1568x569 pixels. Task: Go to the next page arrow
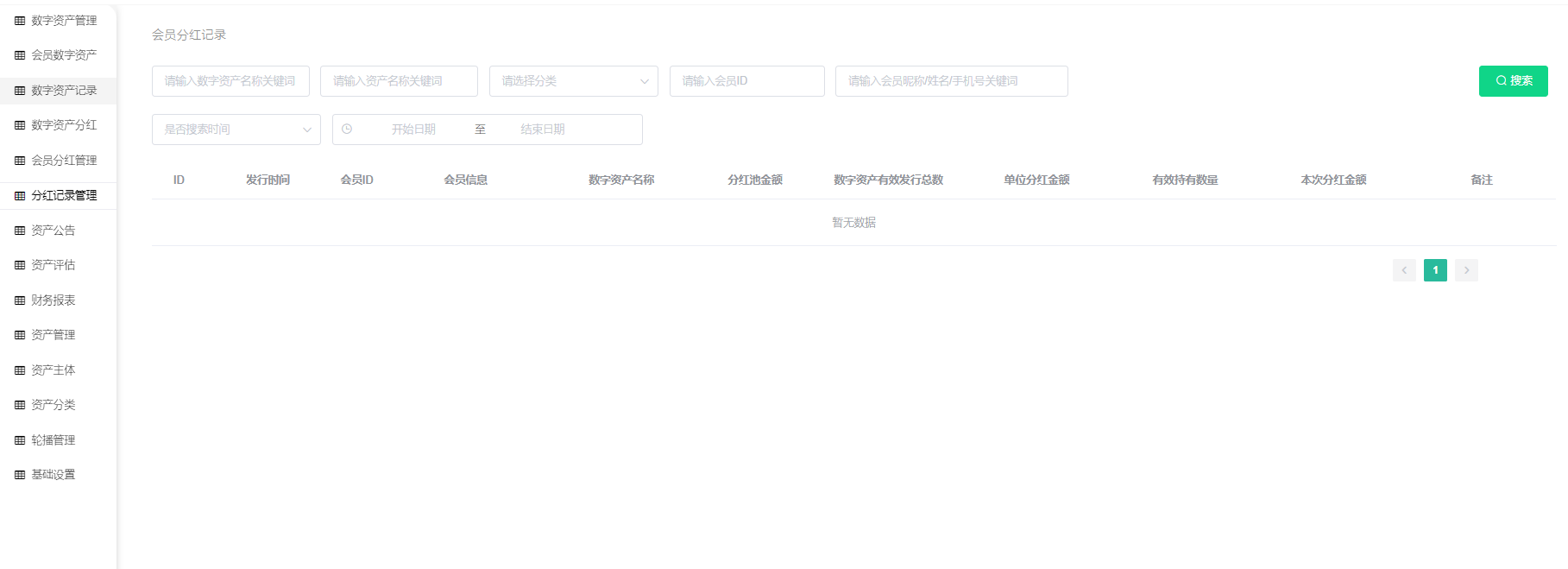(1466, 270)
